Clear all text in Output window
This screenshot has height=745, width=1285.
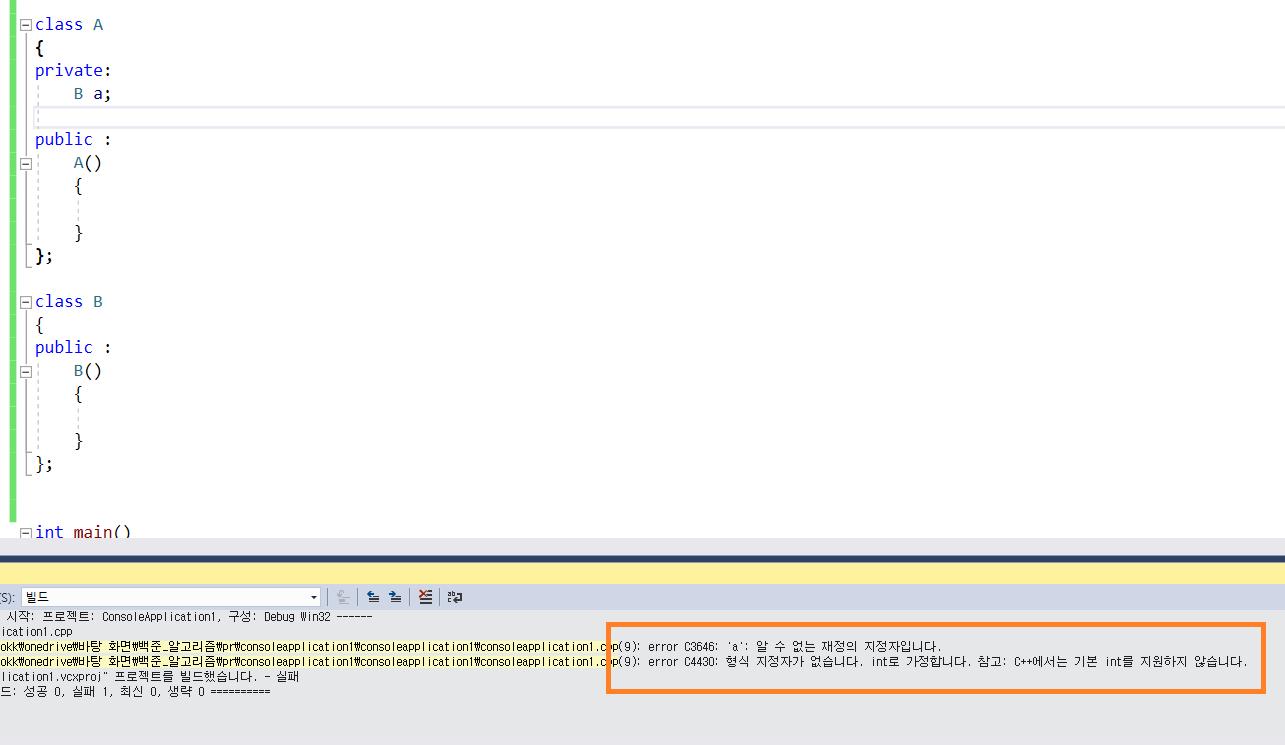(x=425, y=597)
